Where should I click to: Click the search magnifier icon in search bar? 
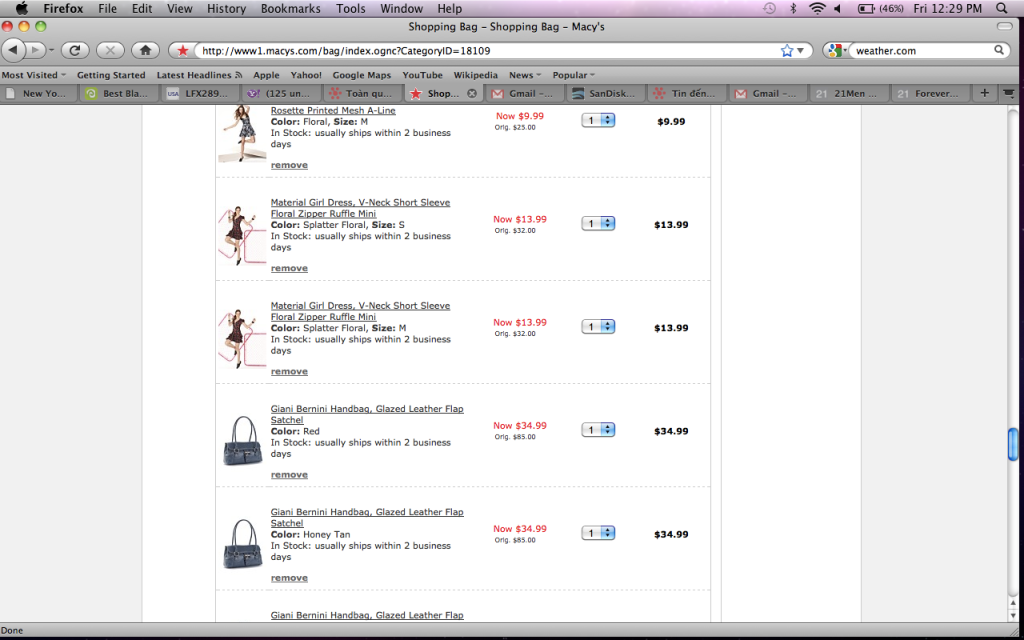tap(999, 50)
